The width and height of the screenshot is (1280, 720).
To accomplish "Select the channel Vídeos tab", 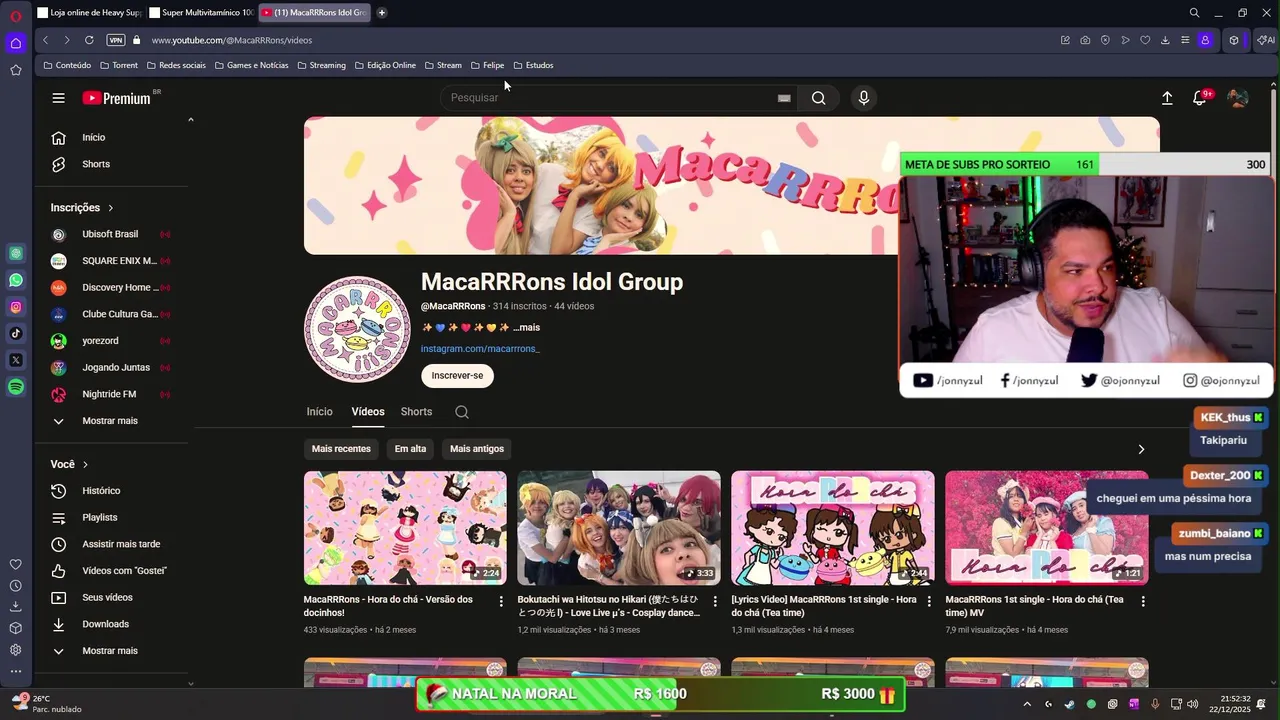I will [x=368, y=412].
